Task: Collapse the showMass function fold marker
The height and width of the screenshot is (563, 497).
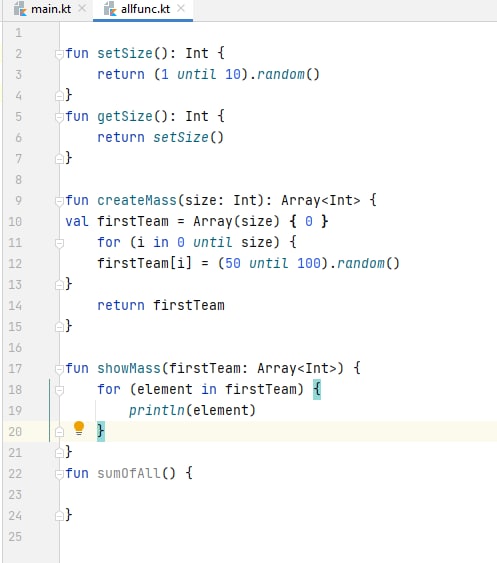Action: point(59,369)
